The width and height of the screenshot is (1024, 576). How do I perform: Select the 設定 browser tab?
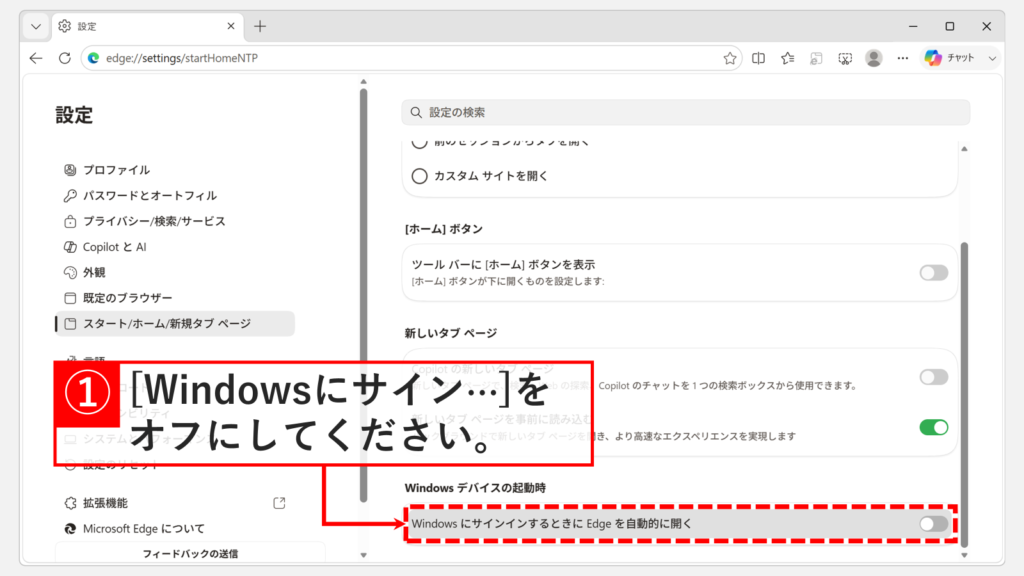(148, 26)
